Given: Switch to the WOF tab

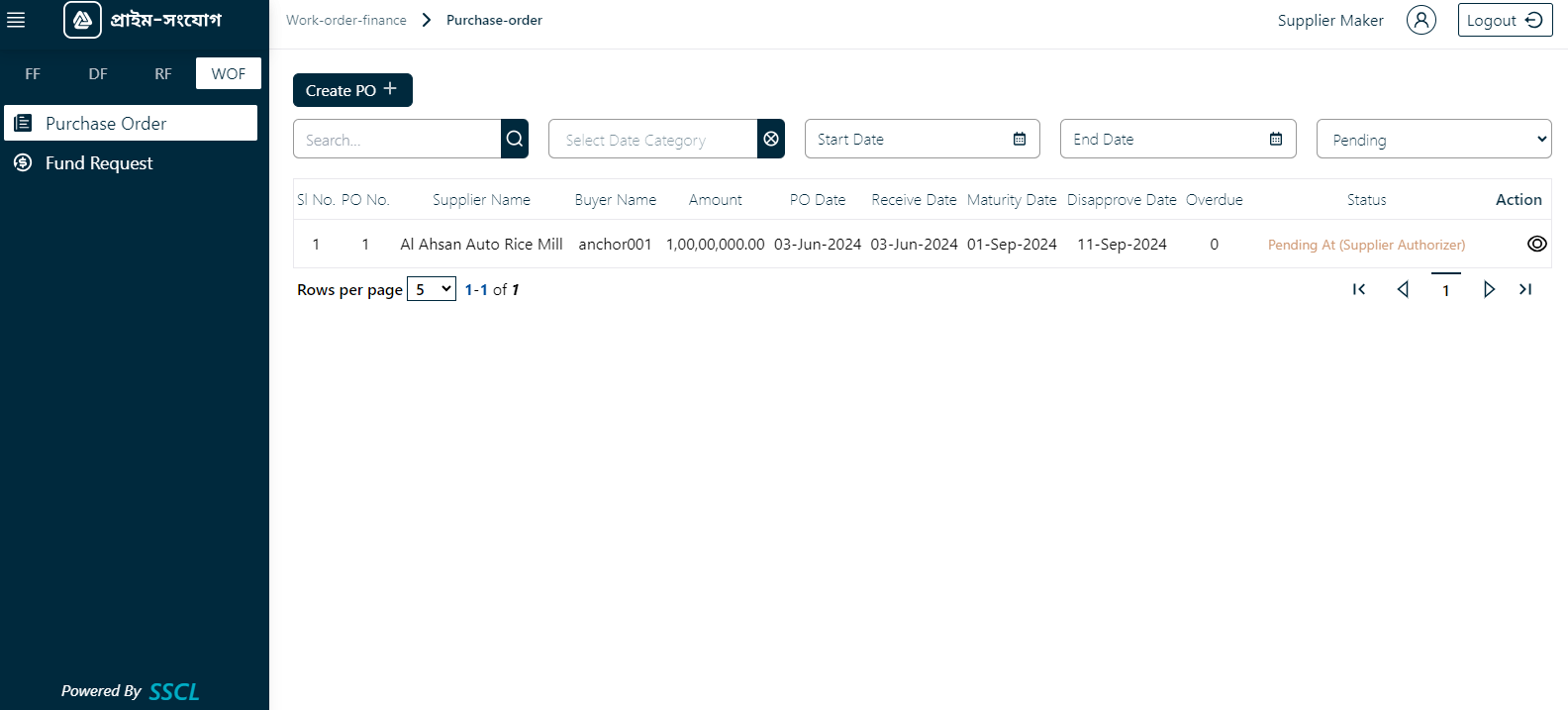Looking at the screenshot, I should point(229,73).
